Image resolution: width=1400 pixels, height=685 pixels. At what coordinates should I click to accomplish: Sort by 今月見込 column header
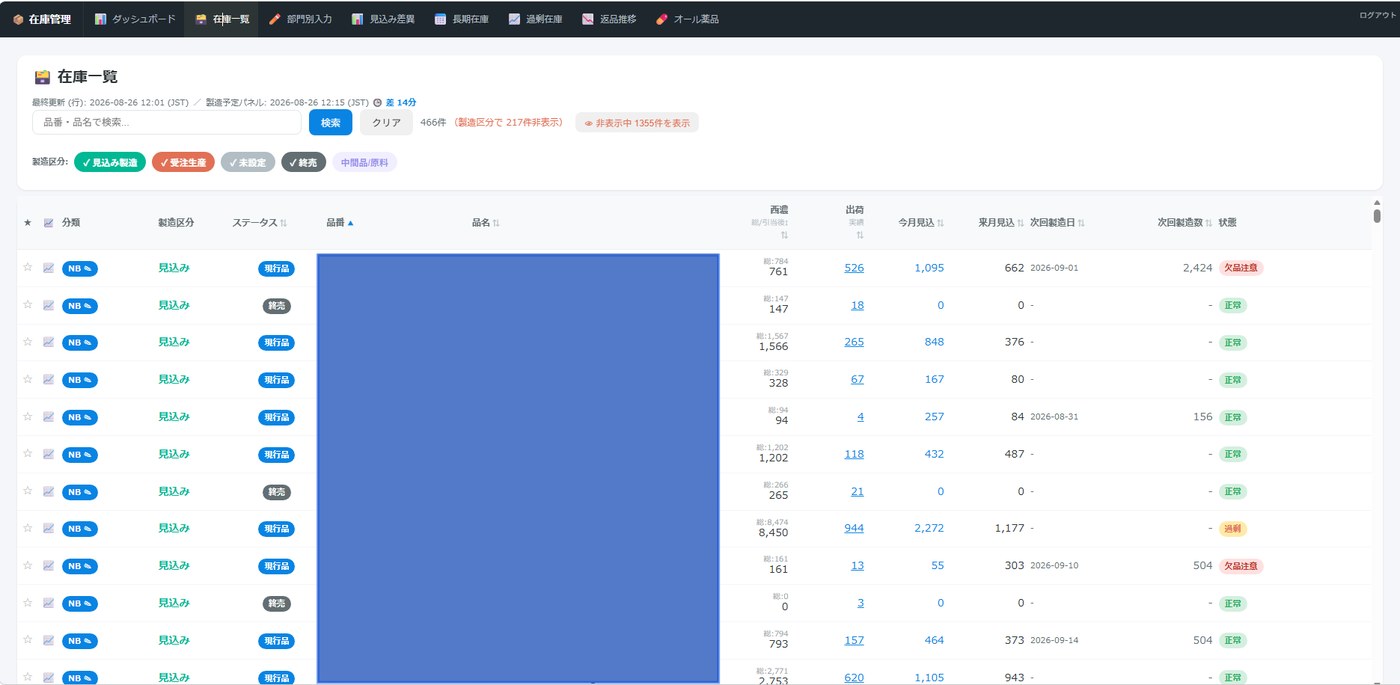(x=920, y=223)
